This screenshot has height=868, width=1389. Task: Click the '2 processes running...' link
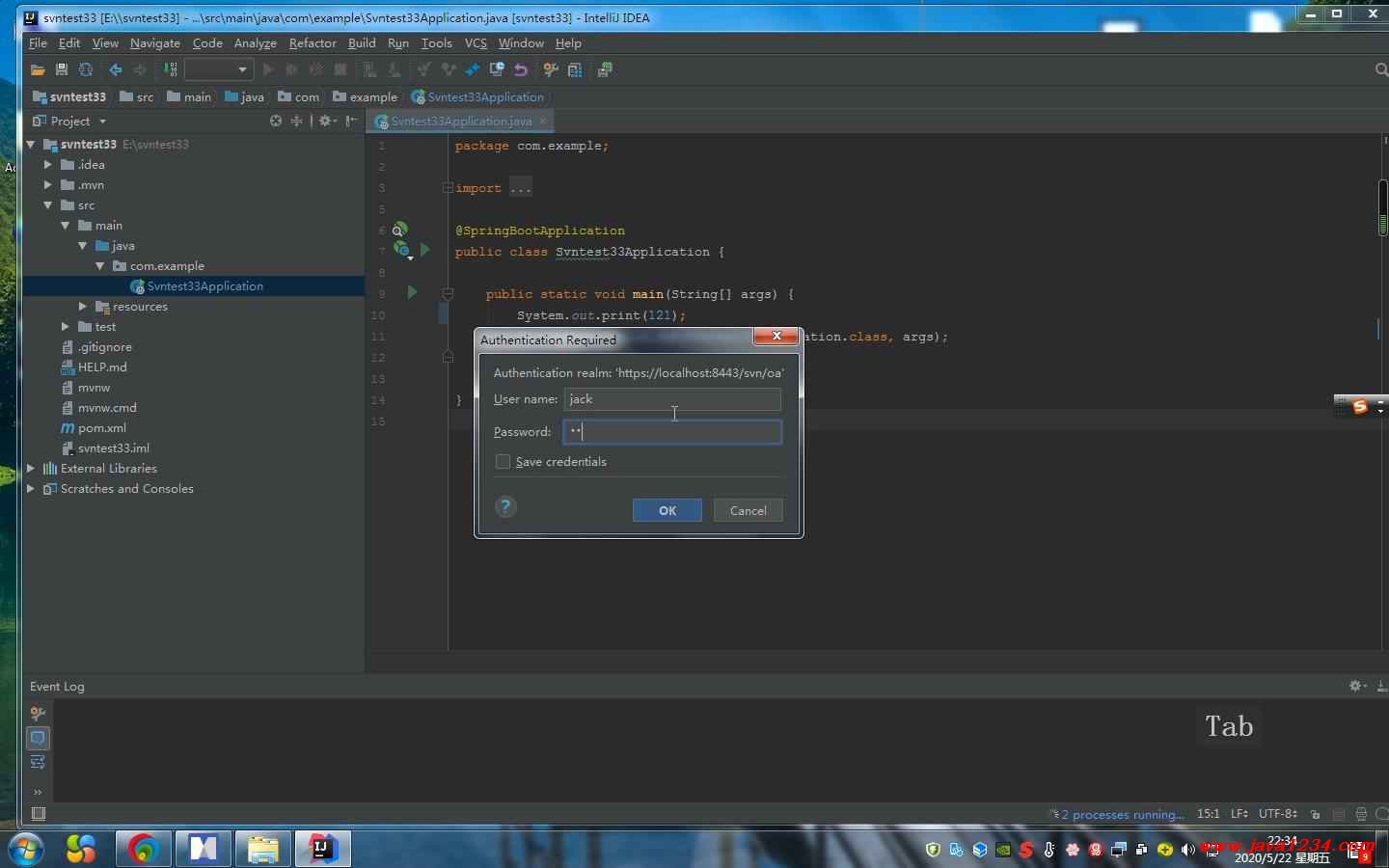click(x=1123, y=815)
